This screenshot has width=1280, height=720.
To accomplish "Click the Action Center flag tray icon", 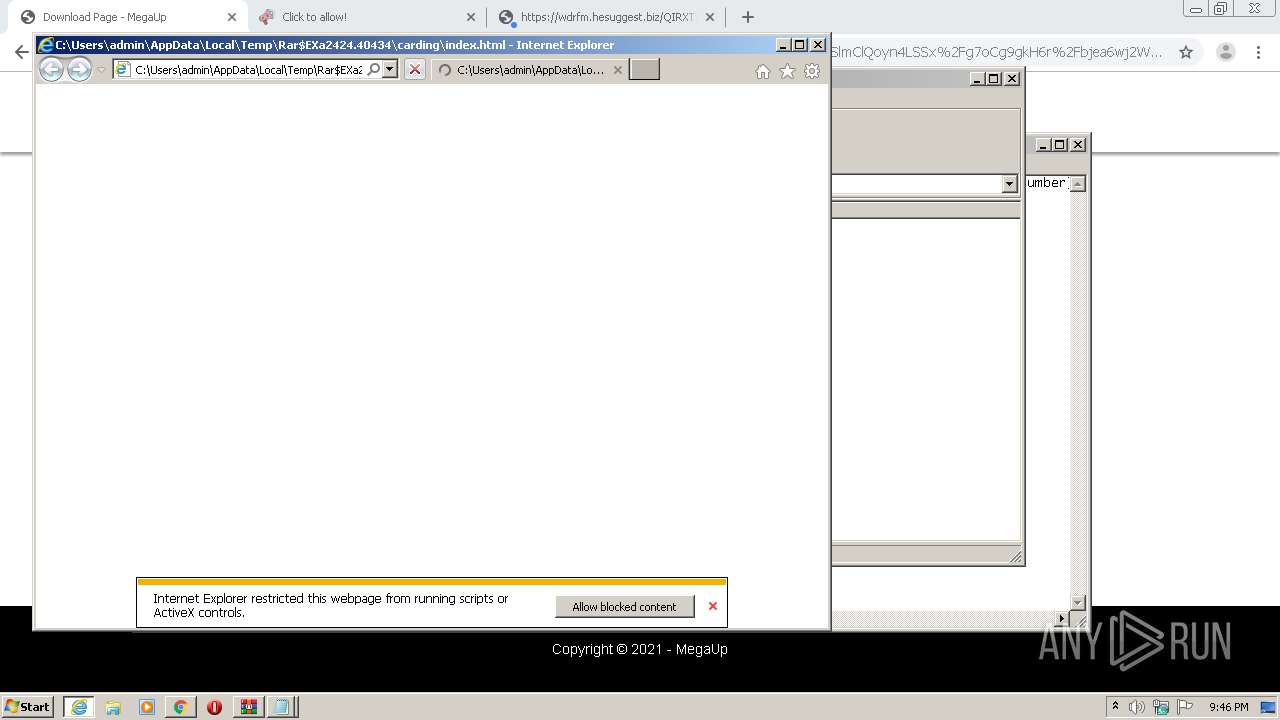I will (1185, 707).
